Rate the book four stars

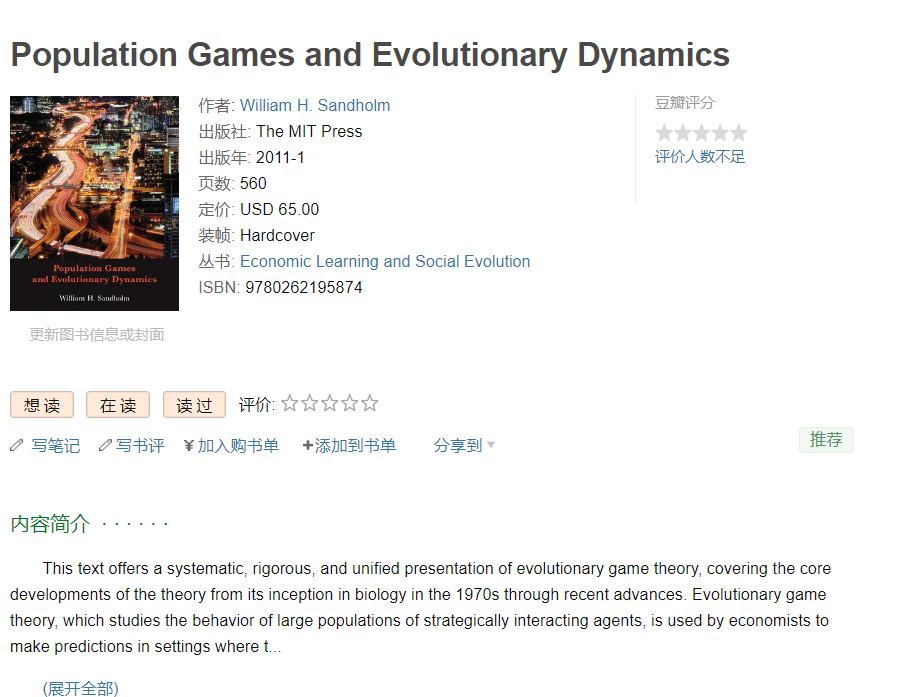[x=350, y=404]
